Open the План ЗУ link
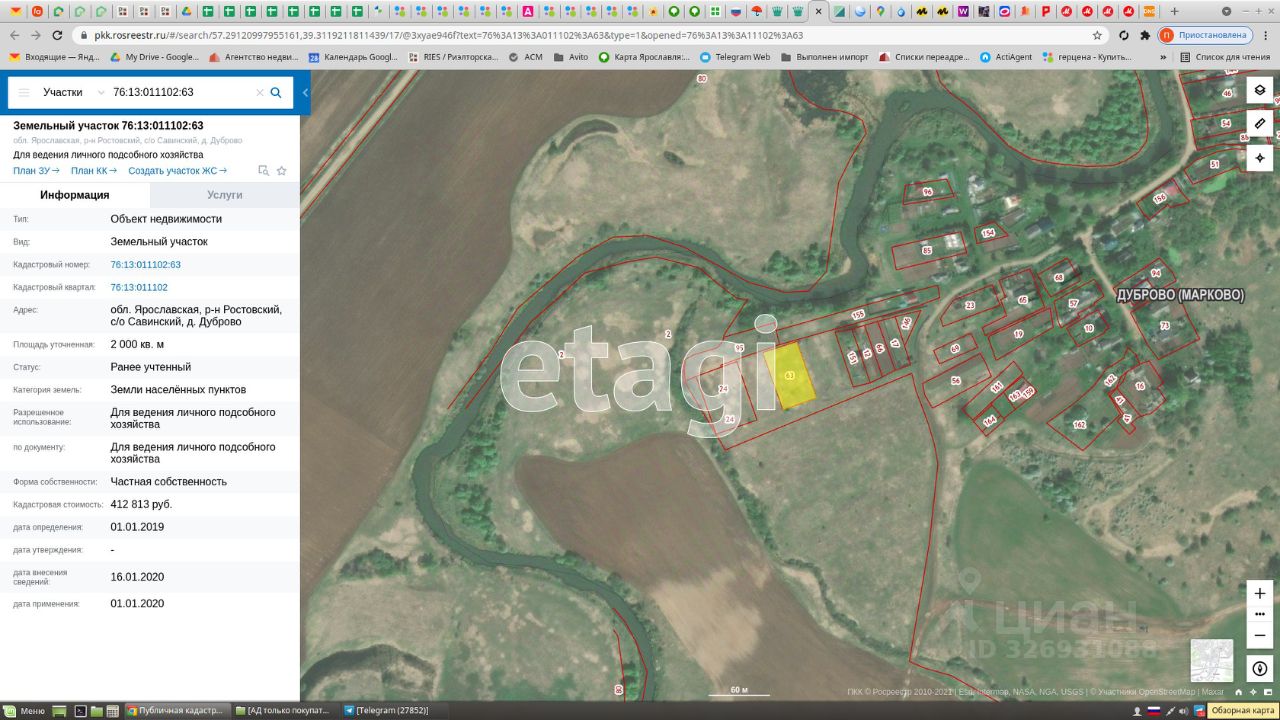Screen dimensions: 1280x720 pyautogui.click(x=36, y=171)
